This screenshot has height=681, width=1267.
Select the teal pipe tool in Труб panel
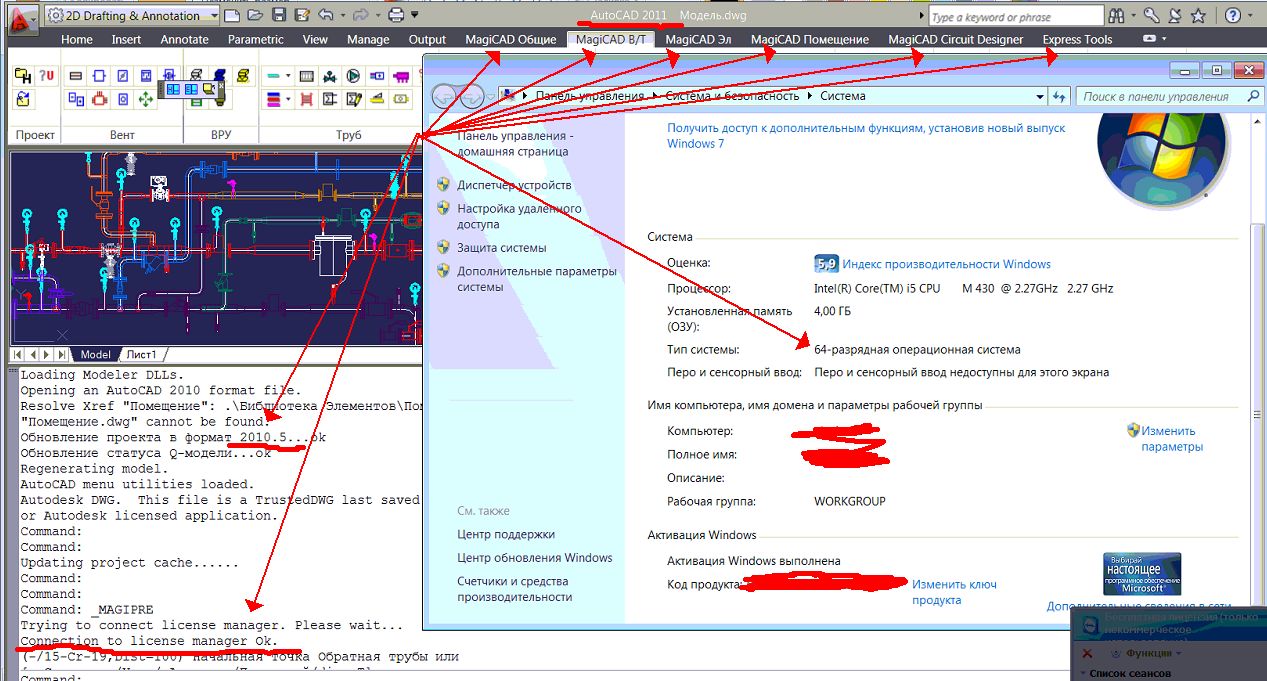(273, 76)
